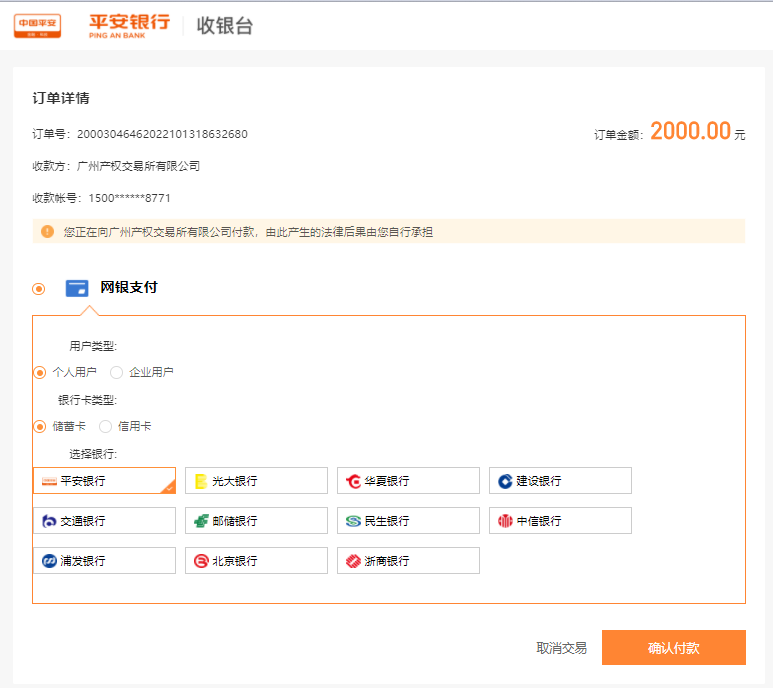The width and height of the screenshot is (773, 688).
Task: Choose 浦发银行 bank tile
Action: 105,560
